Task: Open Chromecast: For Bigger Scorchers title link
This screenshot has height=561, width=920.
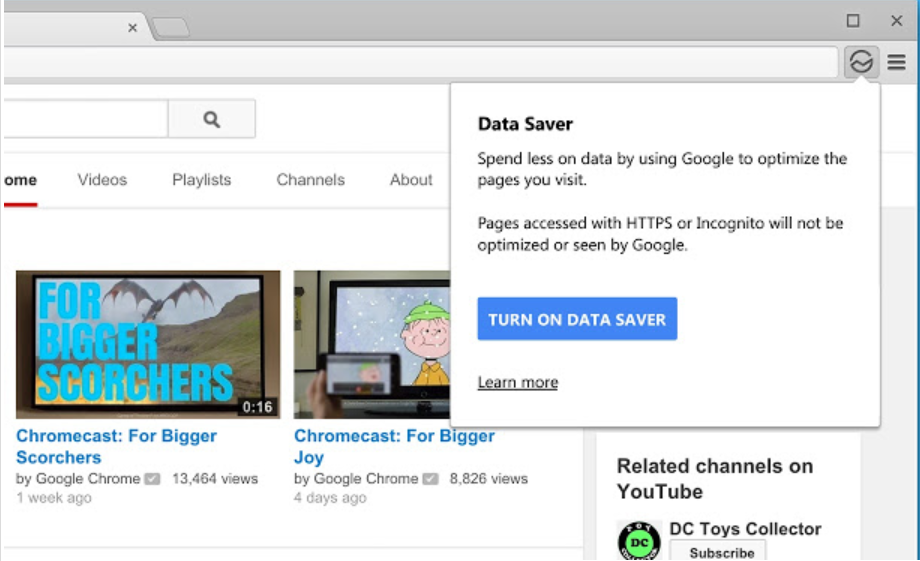Action: (116, 447)
